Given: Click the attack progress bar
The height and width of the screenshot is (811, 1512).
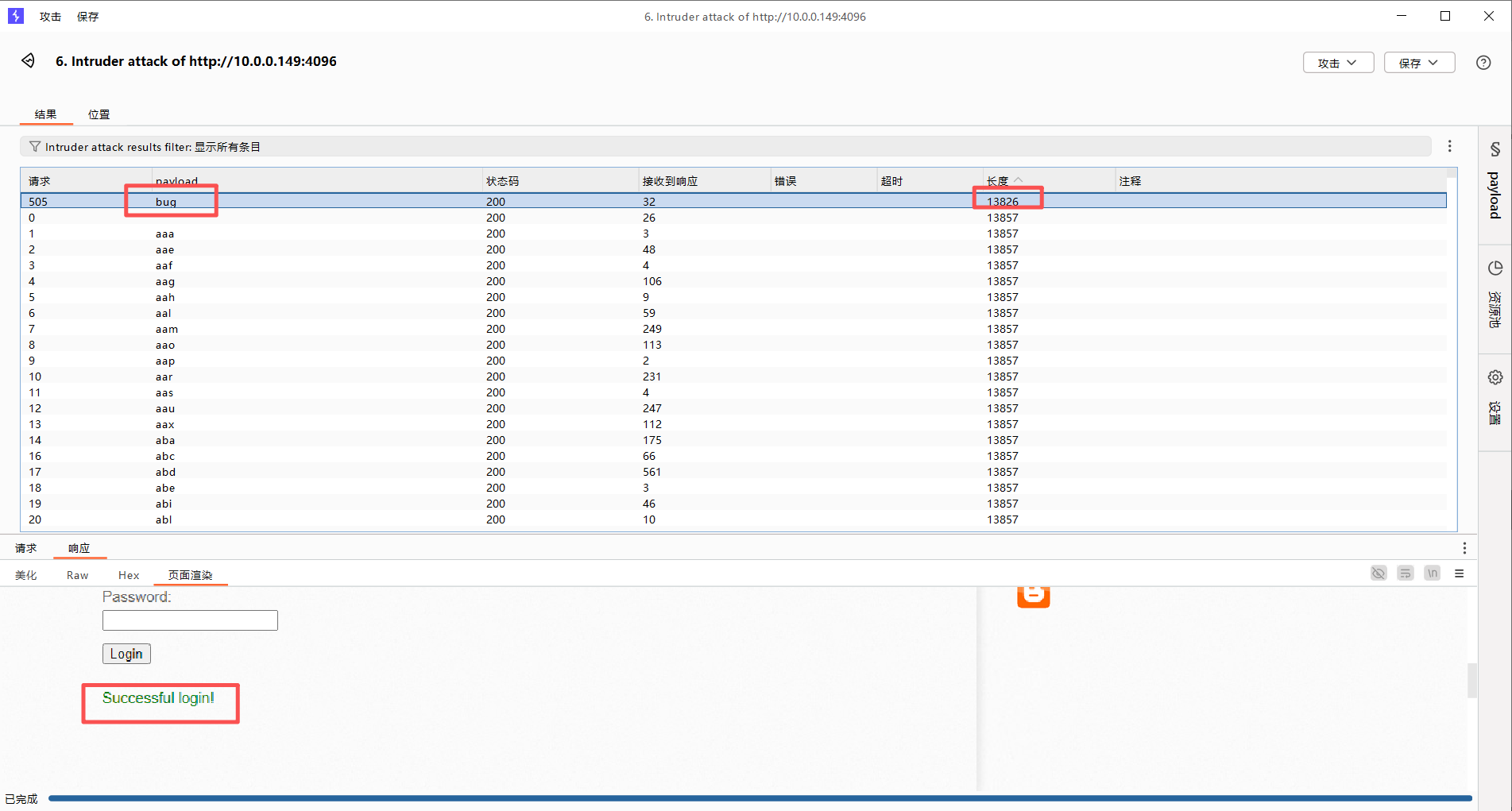Looking at the screenshot, I should 760,798.
